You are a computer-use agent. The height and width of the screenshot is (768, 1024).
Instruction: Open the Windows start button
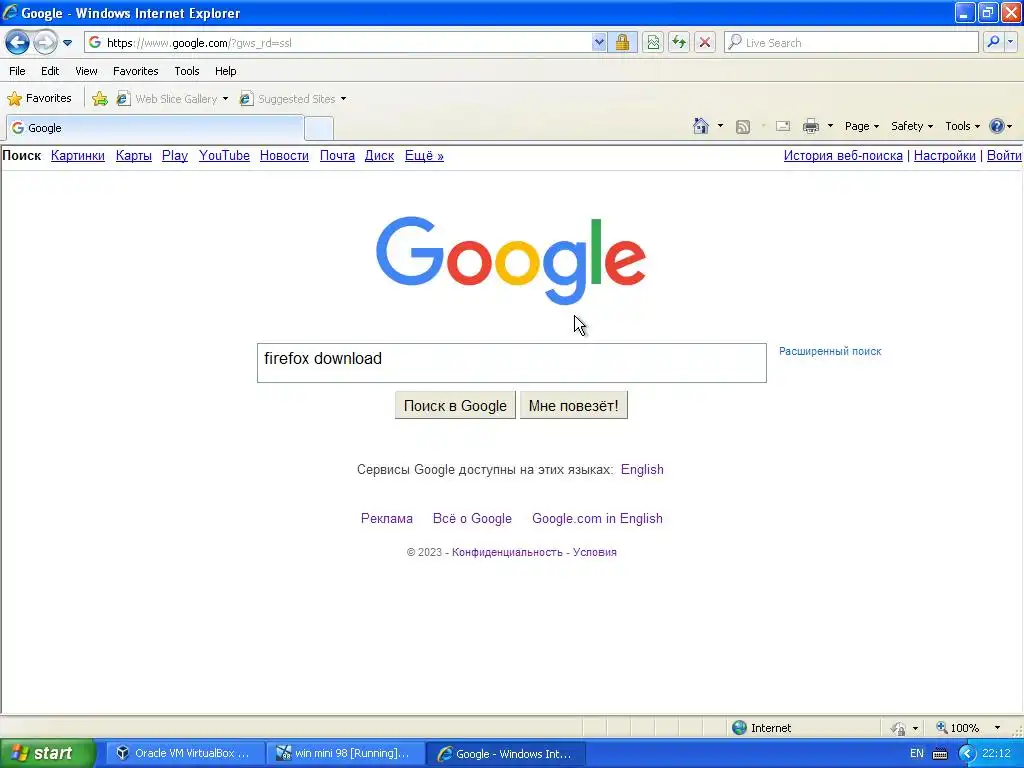(48, 753)
